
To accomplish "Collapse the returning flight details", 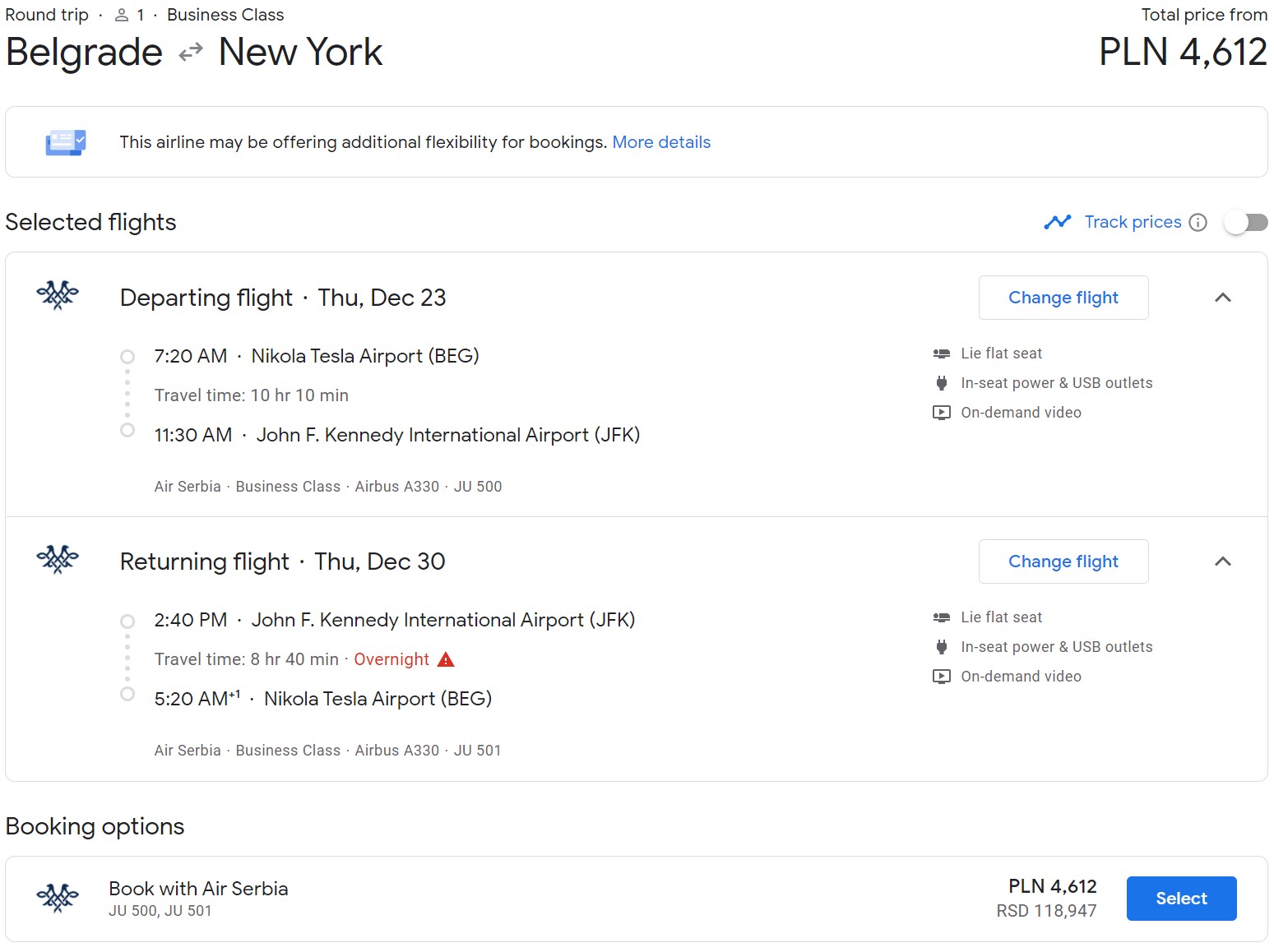I will (1223, 561).
